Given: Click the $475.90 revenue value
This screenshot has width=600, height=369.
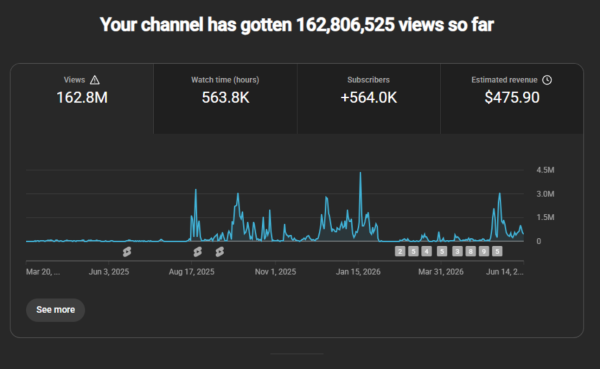Looking at the screenshot, I should [512, 98].
